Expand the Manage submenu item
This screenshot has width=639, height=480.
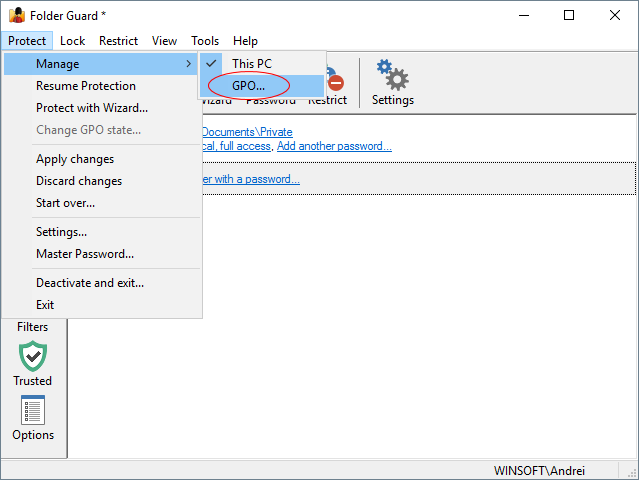(100, 64)
